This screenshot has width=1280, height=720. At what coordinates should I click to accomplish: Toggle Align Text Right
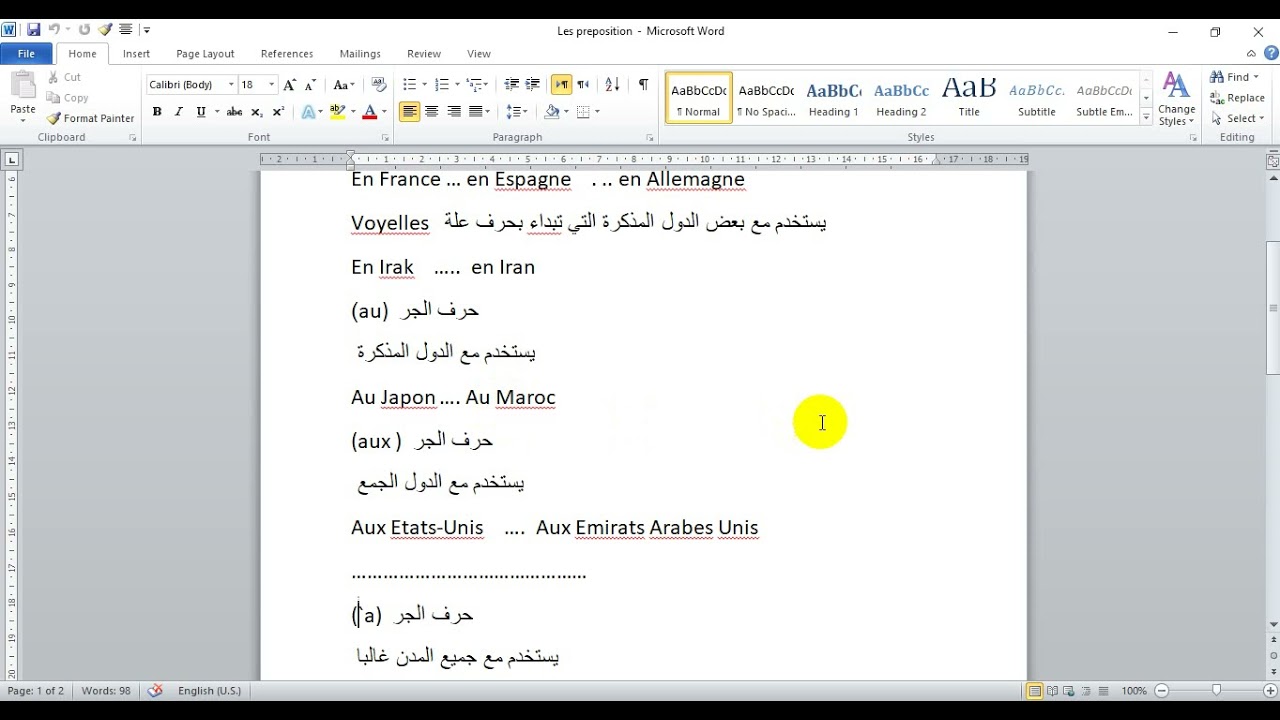coord(454,112)
